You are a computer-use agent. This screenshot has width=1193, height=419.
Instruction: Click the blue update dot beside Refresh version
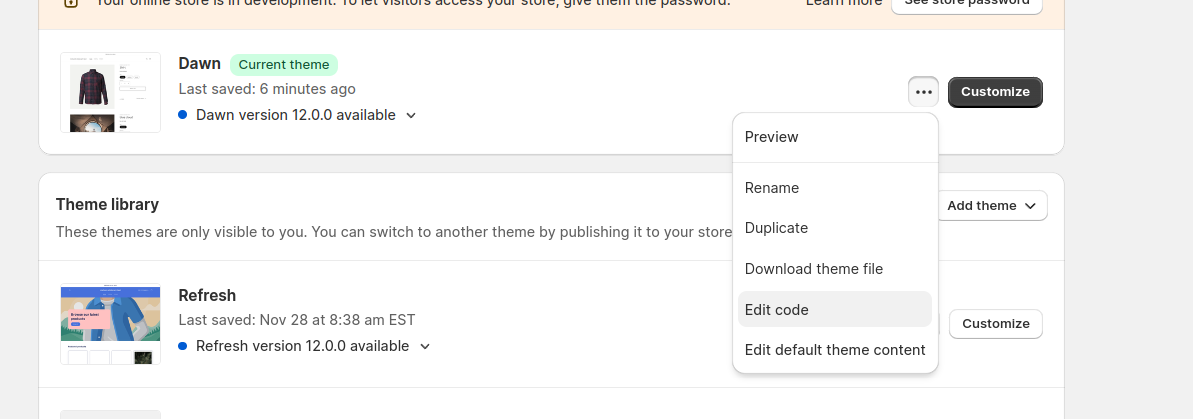(183, 346)
